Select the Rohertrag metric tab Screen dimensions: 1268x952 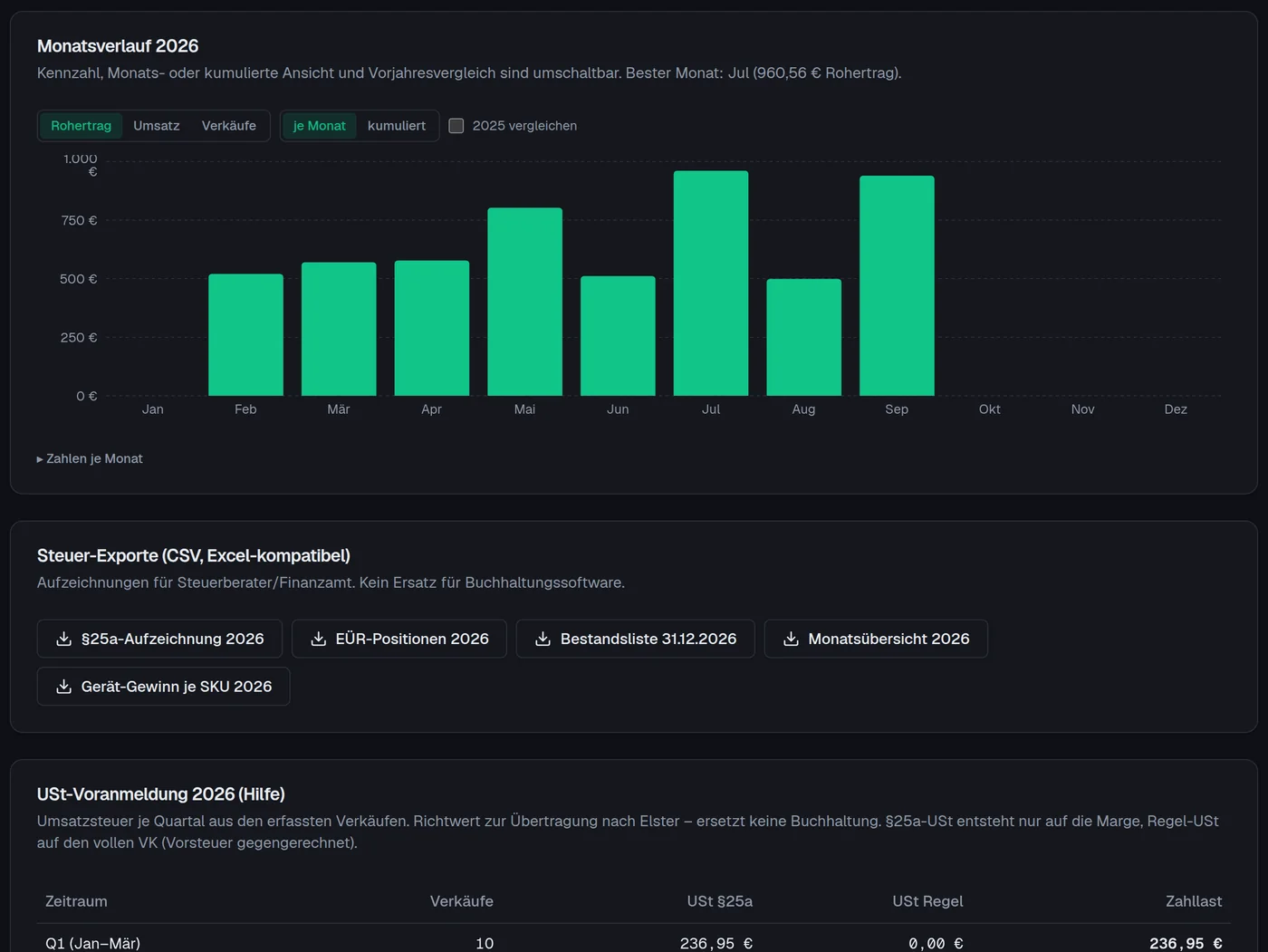click(81, 126)
